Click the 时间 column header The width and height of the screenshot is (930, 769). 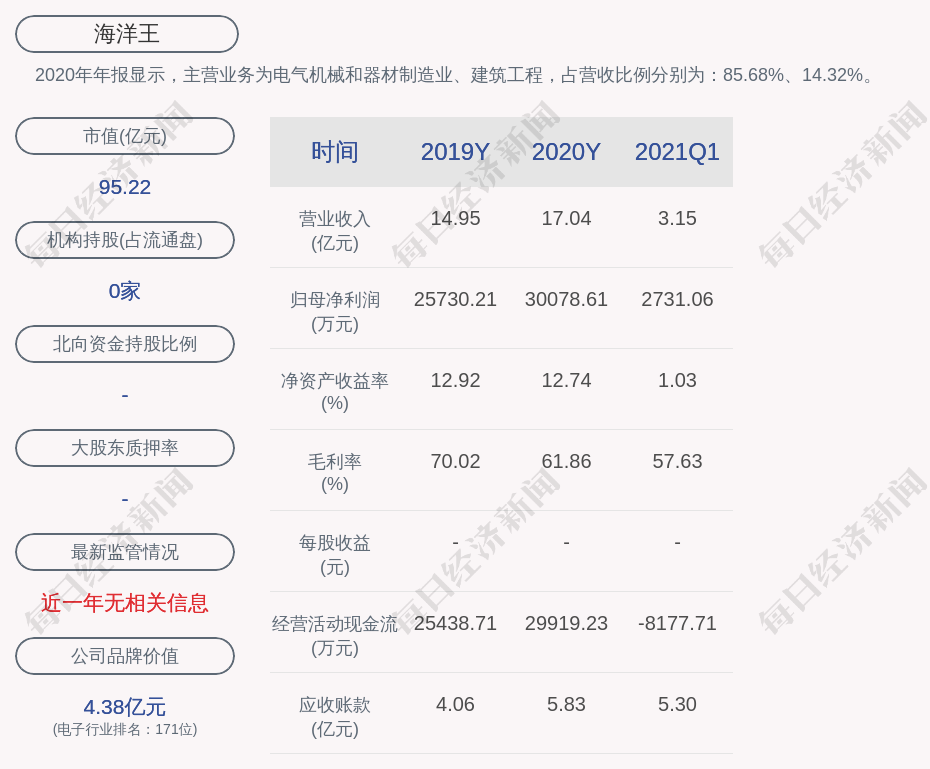click(x=335, y=152)
